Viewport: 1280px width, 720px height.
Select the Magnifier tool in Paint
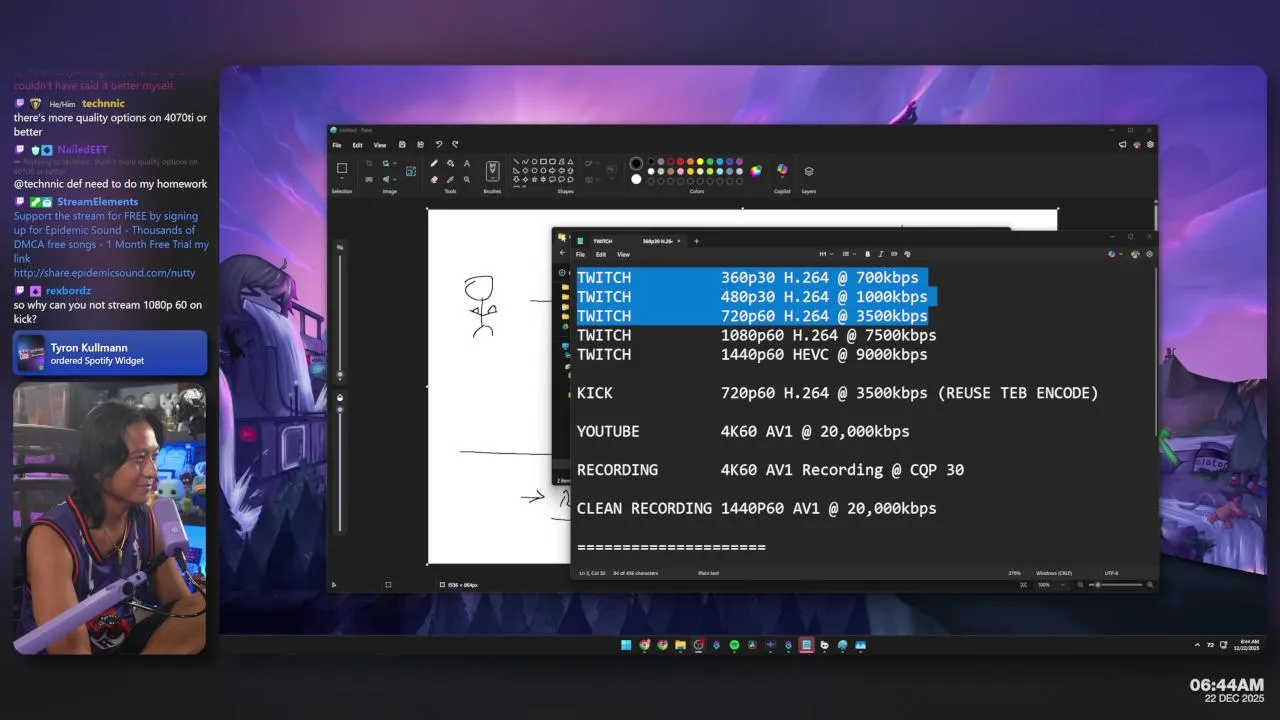click(467, 180)
